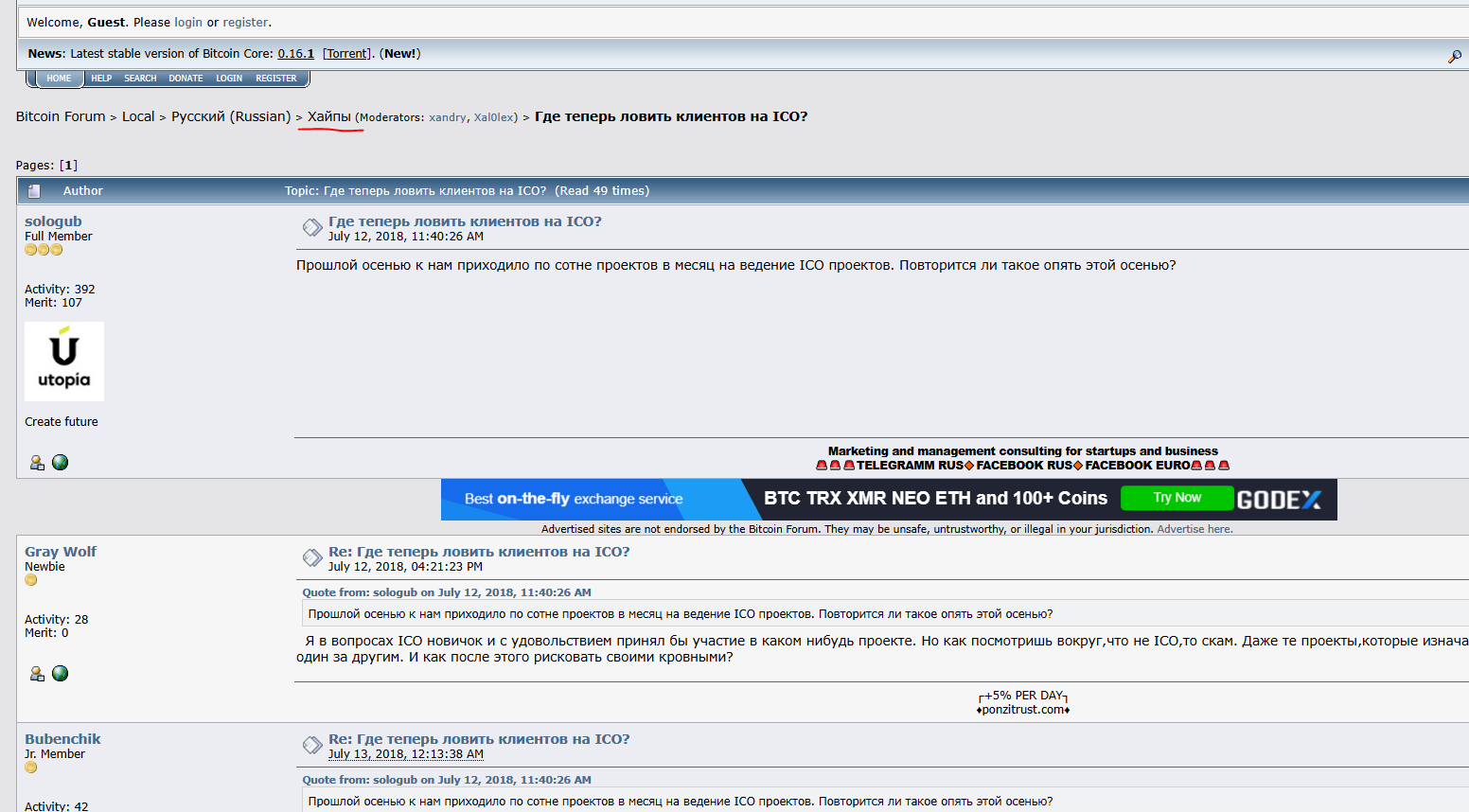Click the post icon beside Bubenchik's reply
Screen dimensions: 1469x812
tap(312, 746)
